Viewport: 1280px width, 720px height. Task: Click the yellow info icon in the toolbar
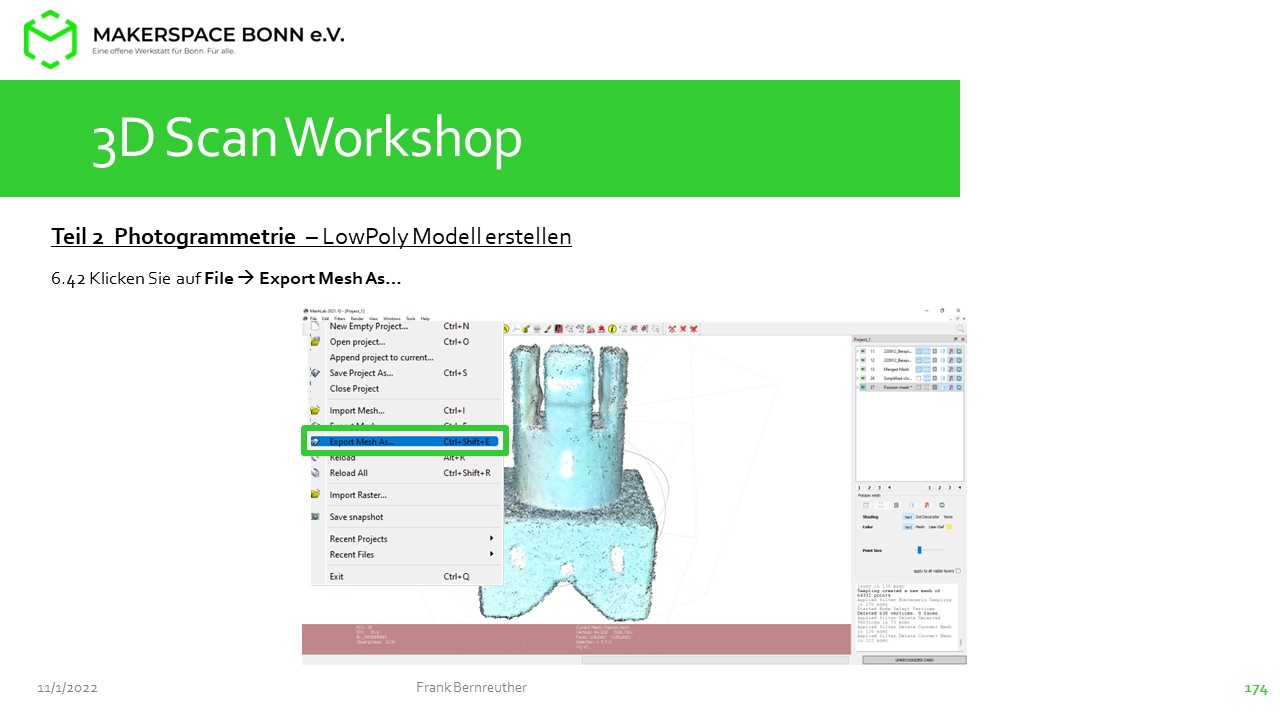pos(611,328)
